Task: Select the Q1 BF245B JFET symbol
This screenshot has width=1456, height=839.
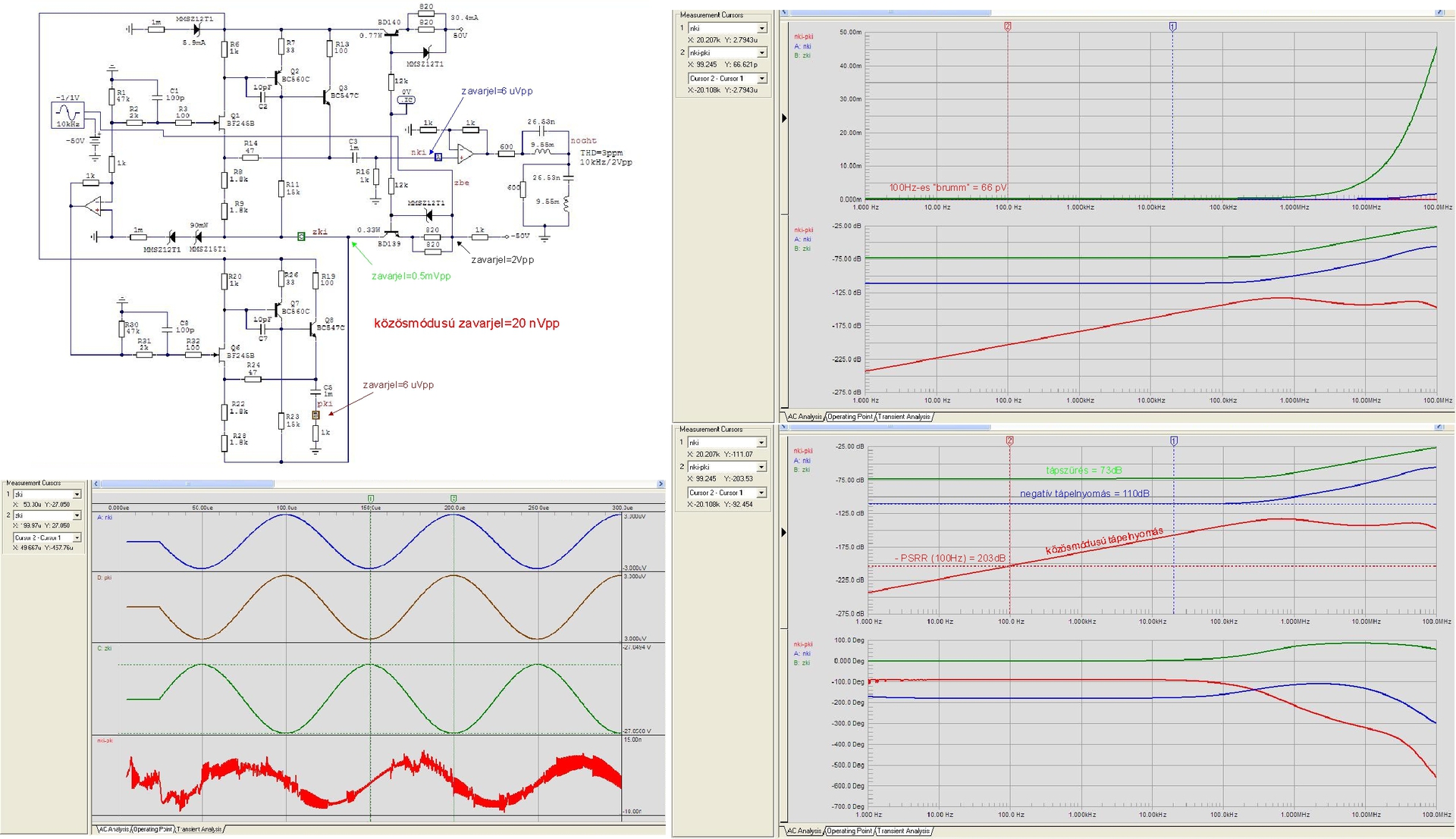Action: pyautogui.click(x=221, y=123)
